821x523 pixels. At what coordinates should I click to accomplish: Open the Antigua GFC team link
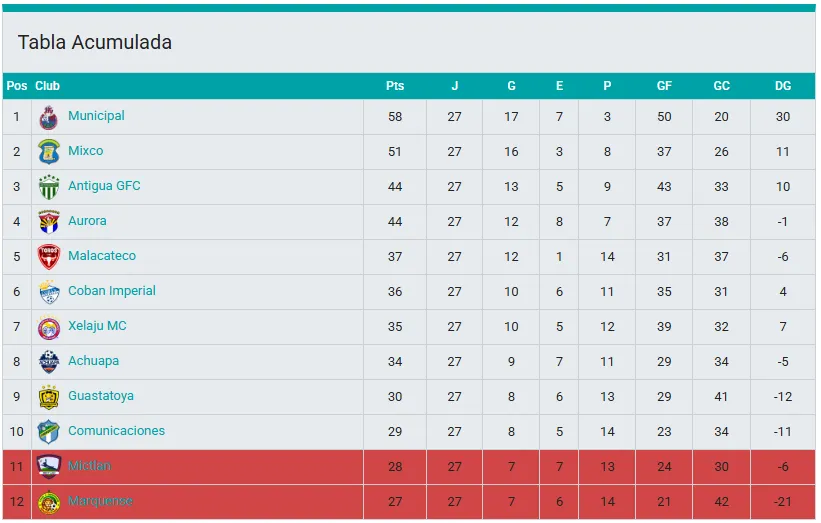pos(104,186)
